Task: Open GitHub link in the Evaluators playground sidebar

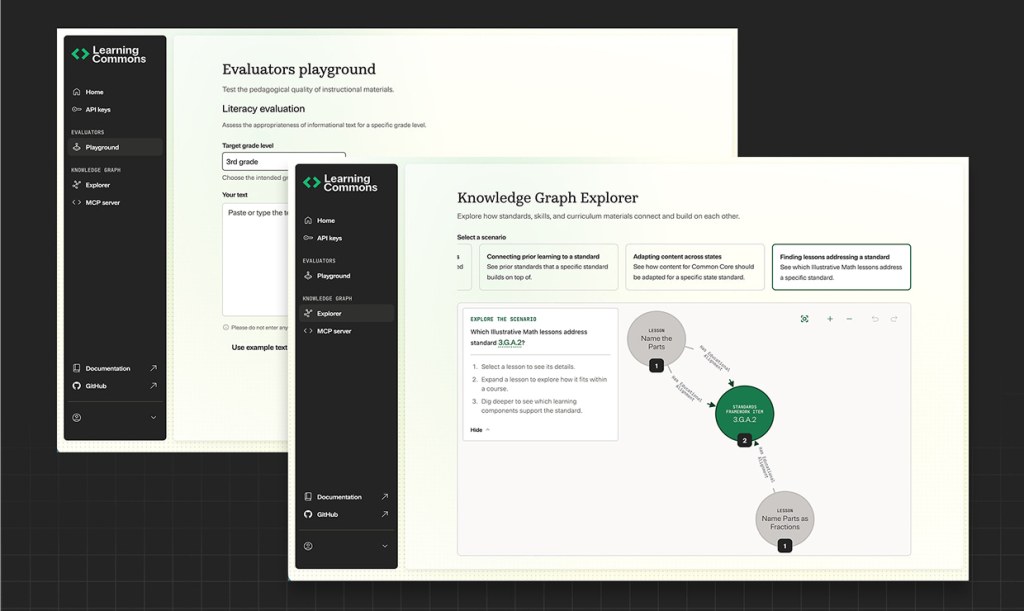Action: click(115, 386)
